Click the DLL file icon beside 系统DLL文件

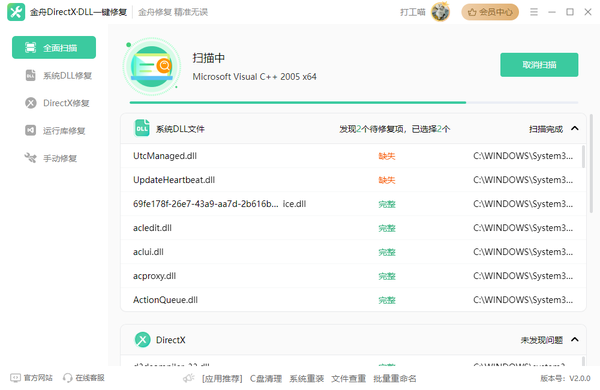pos(142,128)
